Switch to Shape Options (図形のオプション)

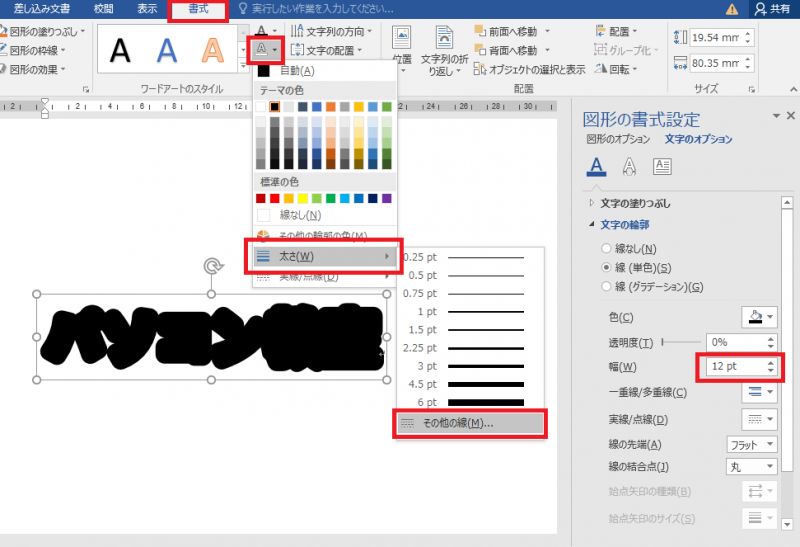[x=618, y=139]
